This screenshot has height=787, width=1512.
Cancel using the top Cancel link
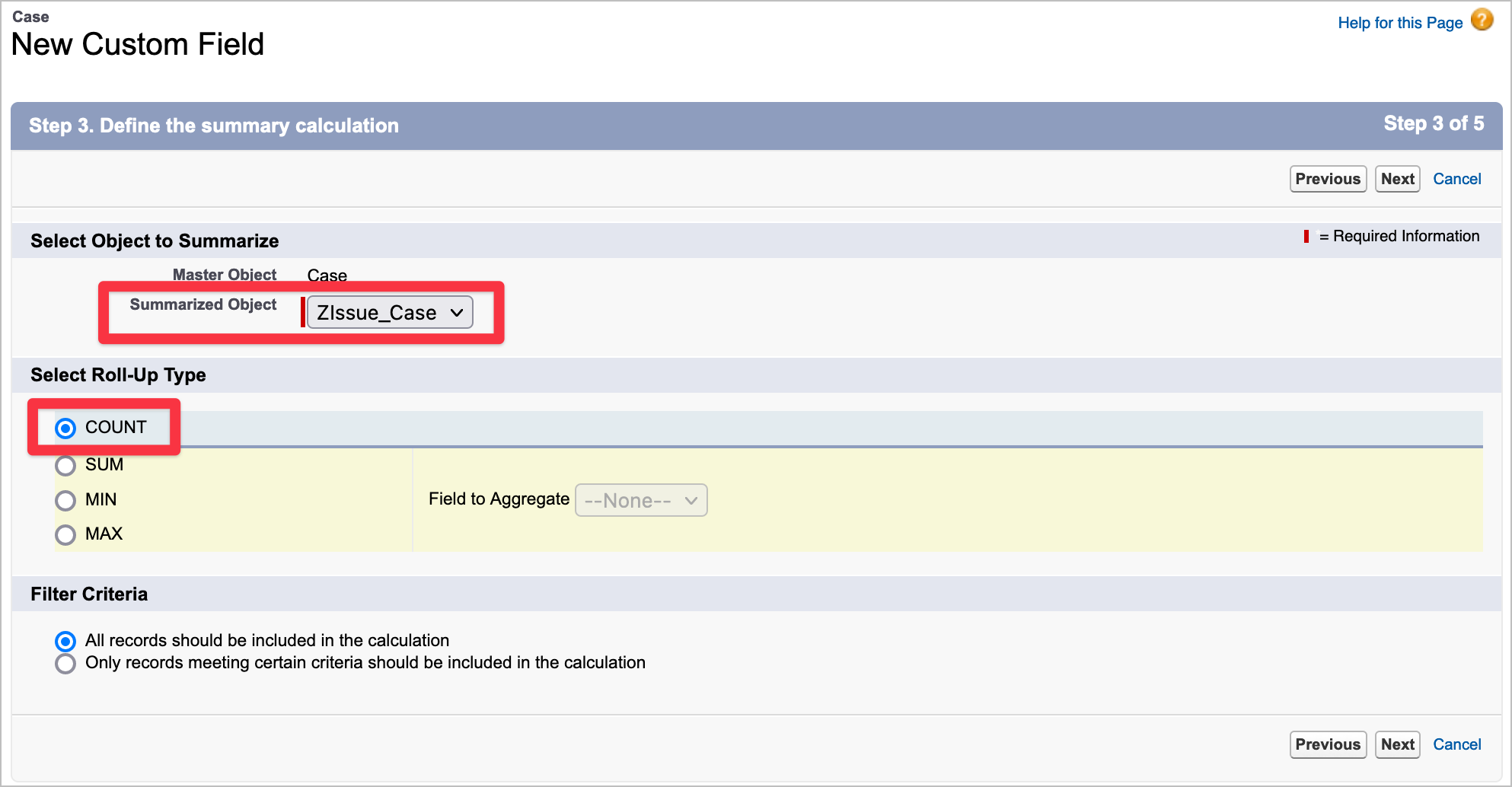click(1456, 179)
